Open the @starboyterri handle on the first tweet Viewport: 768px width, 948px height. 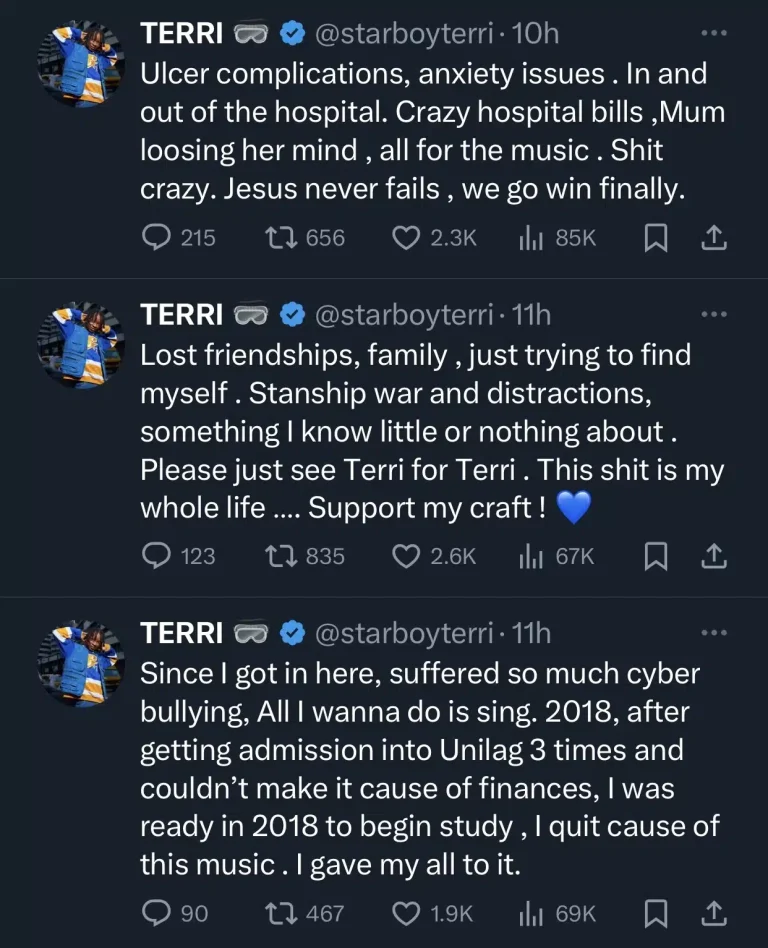pyautogui.click(x=407, y=33)
